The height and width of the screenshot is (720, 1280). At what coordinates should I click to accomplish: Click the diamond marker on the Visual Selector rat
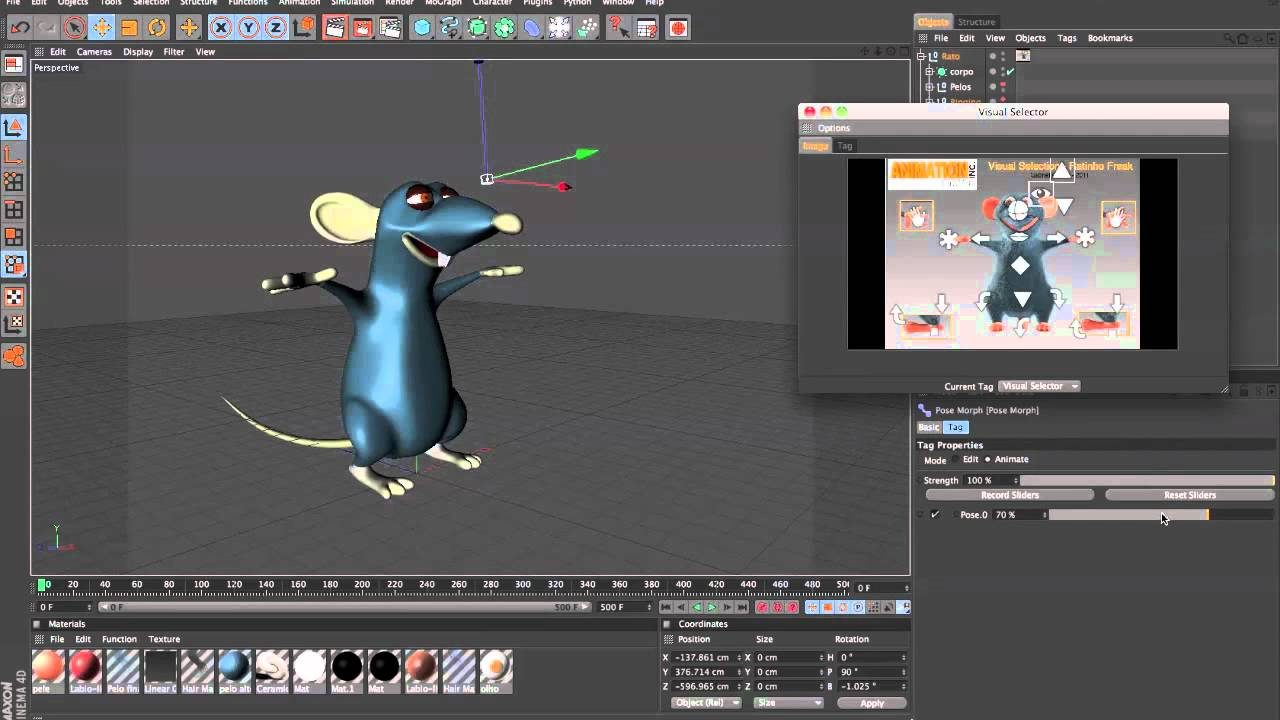point(1020,266)
